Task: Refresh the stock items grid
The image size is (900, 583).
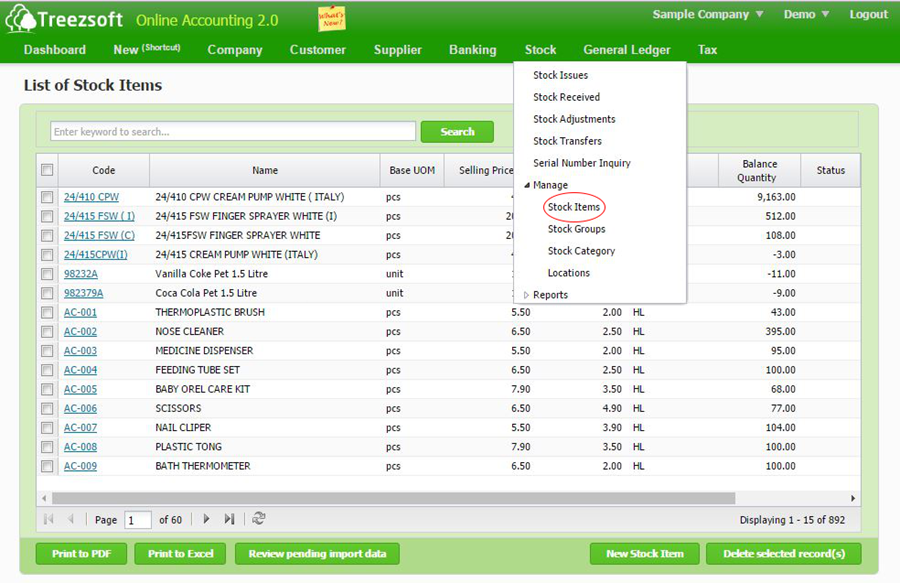Action: coord(259,519)
